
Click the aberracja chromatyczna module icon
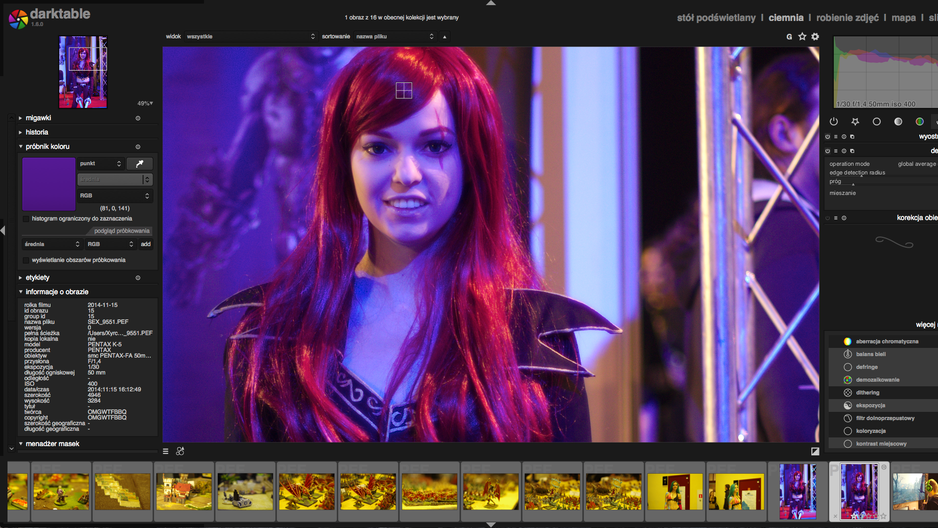click(848, 341)
